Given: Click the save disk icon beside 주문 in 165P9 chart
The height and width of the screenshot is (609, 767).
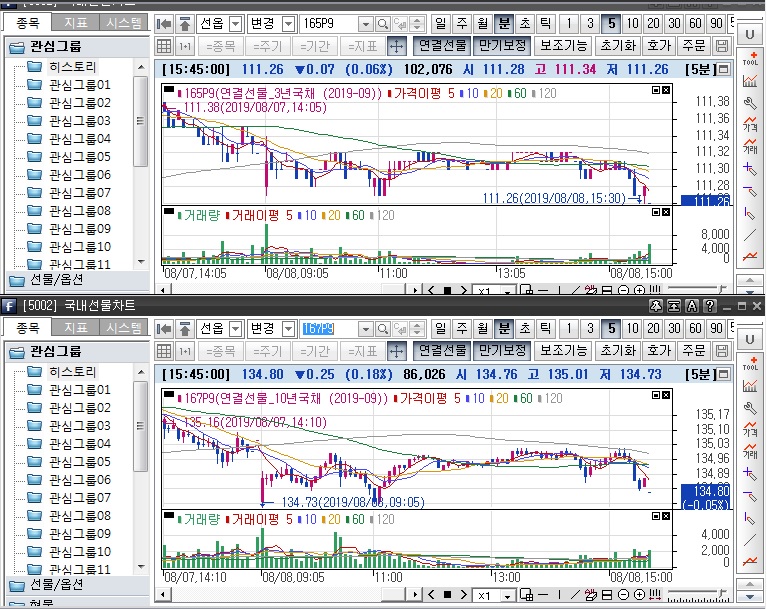Looking at the screenshot, I should coord(723,46).
